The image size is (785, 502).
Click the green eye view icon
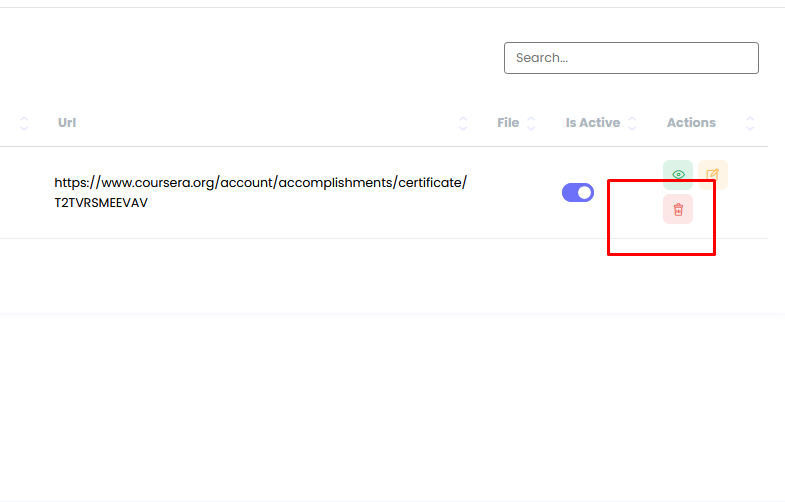point(678,175)
